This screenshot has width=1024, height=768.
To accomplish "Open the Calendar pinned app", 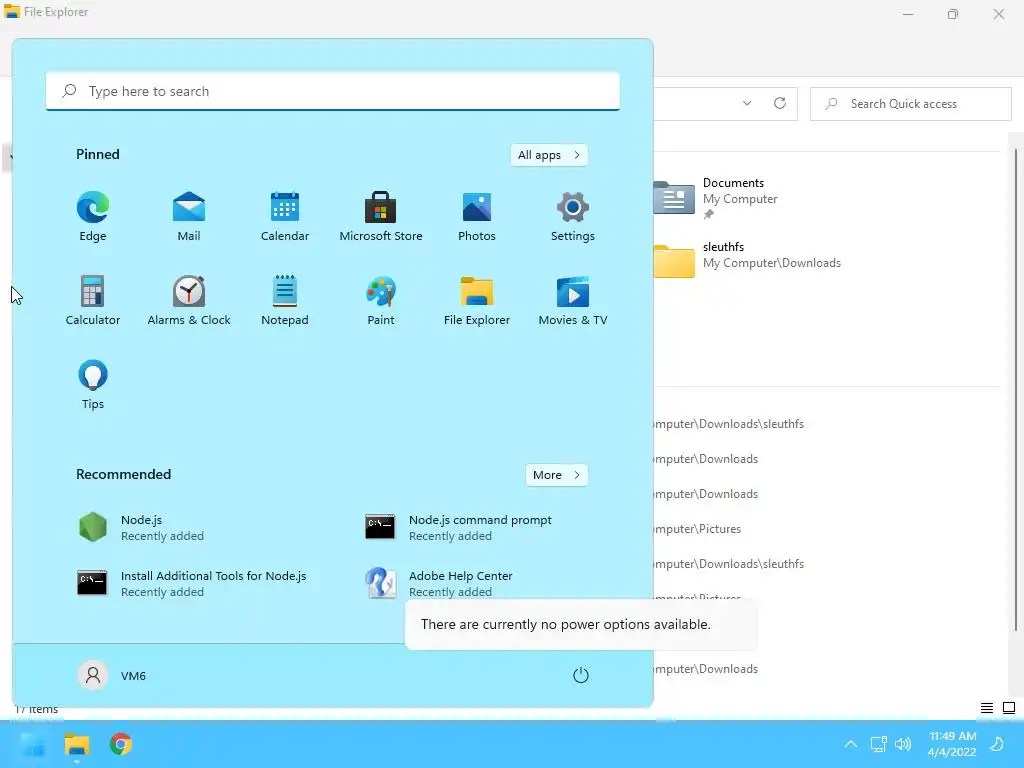I will [x=285, y=216].
